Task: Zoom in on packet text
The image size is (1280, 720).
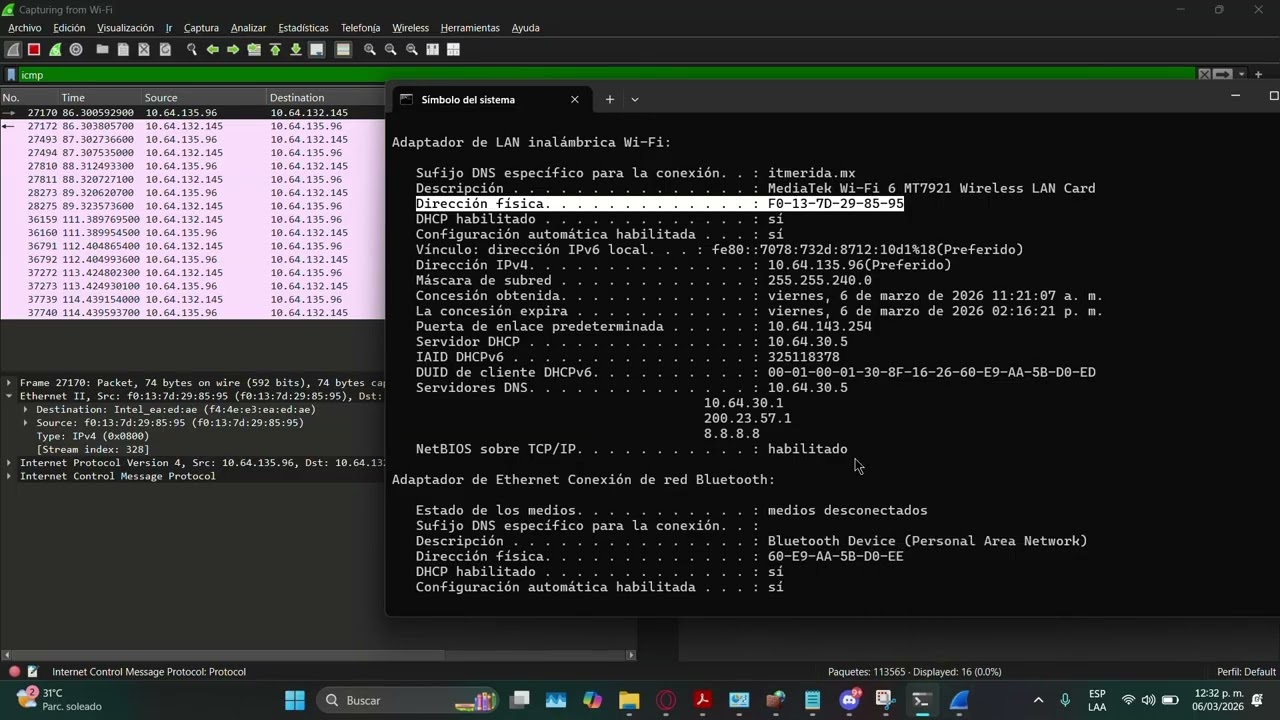Action: (x=370, y=49)
